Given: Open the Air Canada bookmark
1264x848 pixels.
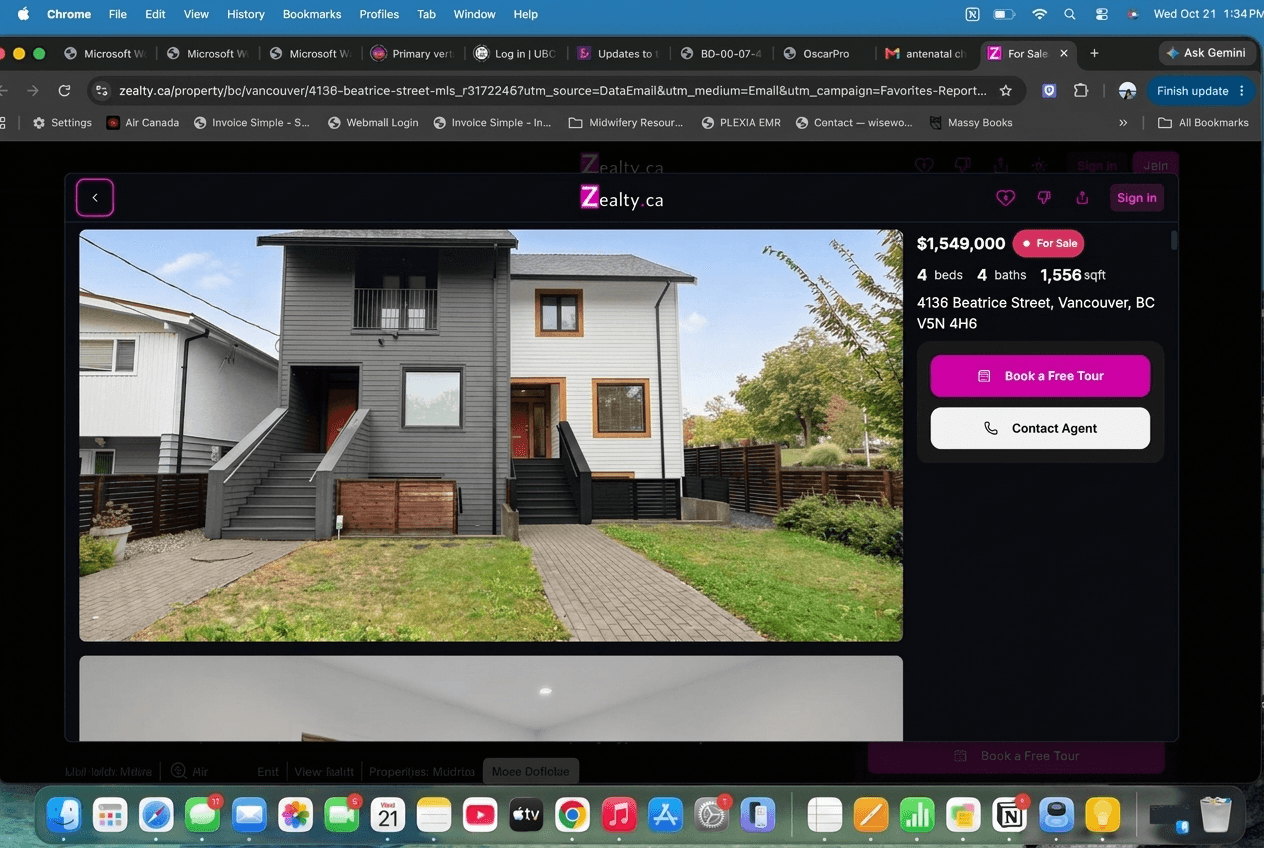Looking at the screenshot, I should 143,123.
